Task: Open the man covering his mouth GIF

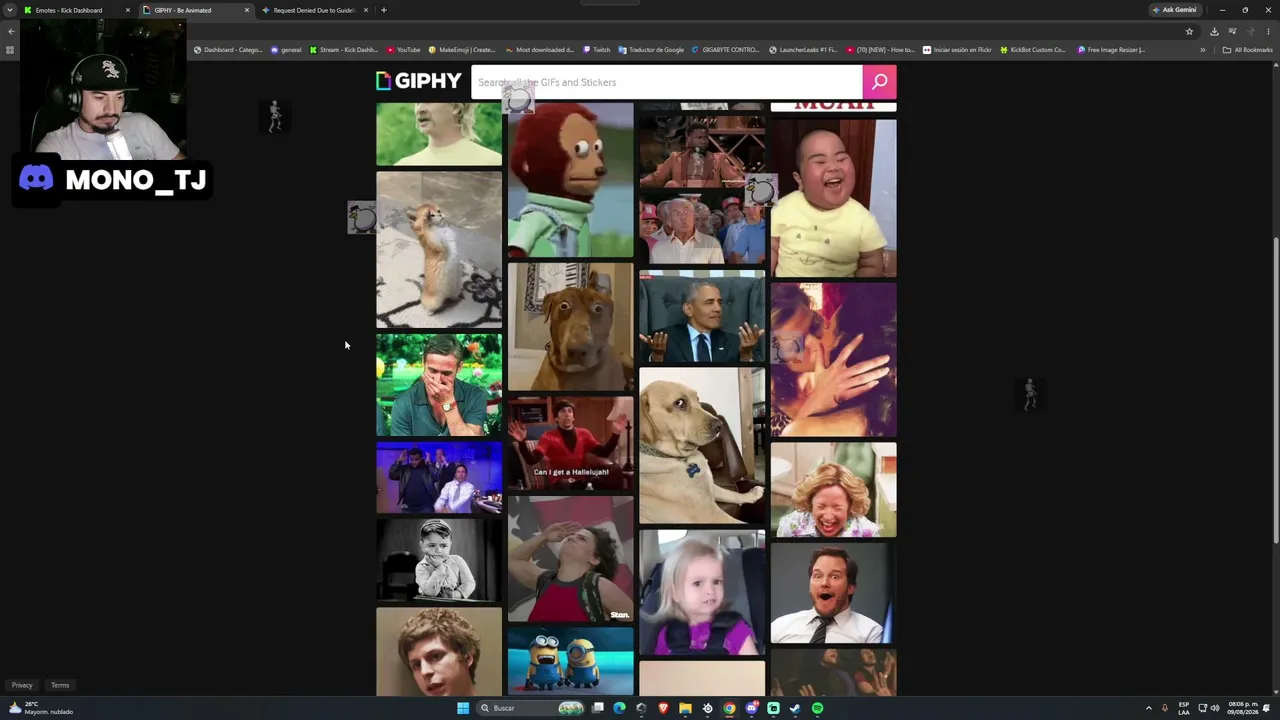Action: click(439, 385)
